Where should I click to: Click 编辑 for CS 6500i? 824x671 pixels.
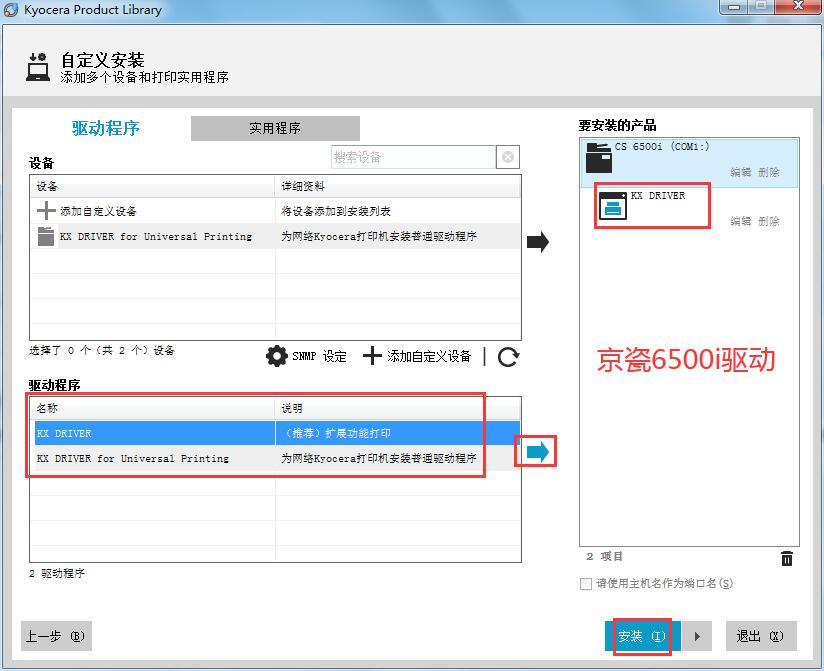[x=740, y=172]
